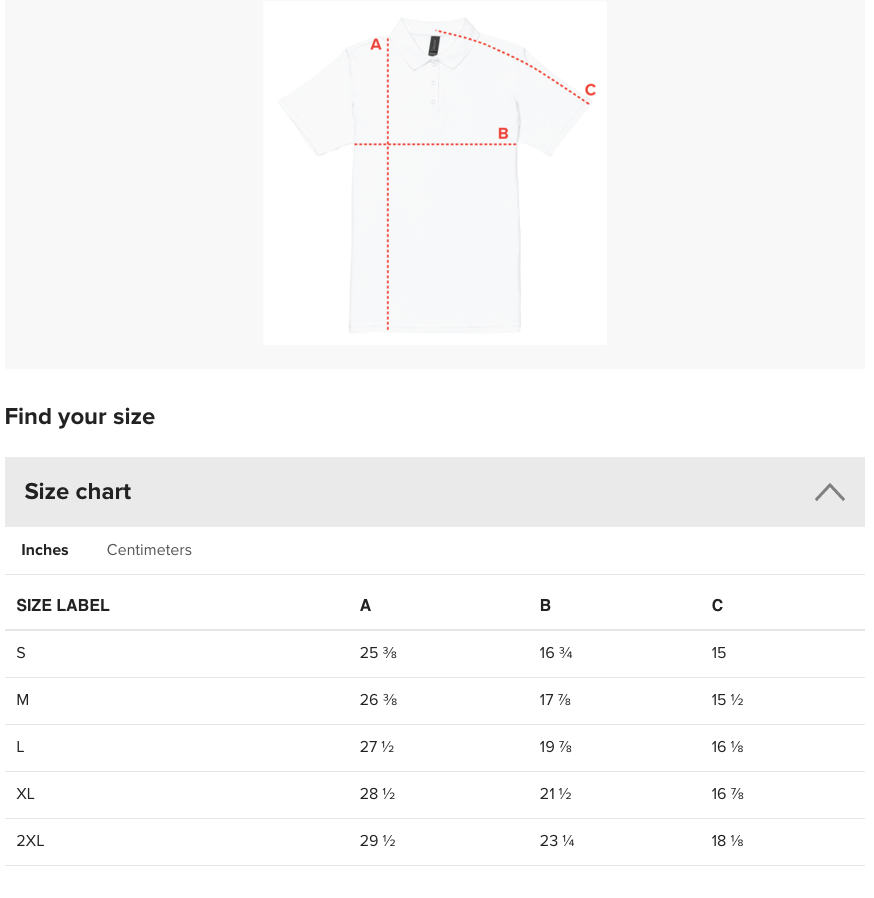Click the 2XL chest value 23 ¼
This screenshot has height=898, width=874.
click(x=557, y=841)
